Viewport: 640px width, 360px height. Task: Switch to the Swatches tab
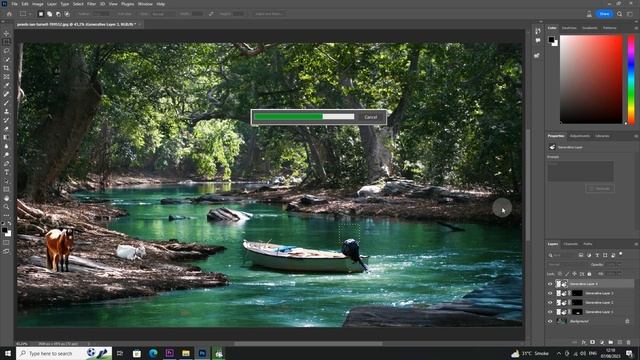tap(569, 28)
